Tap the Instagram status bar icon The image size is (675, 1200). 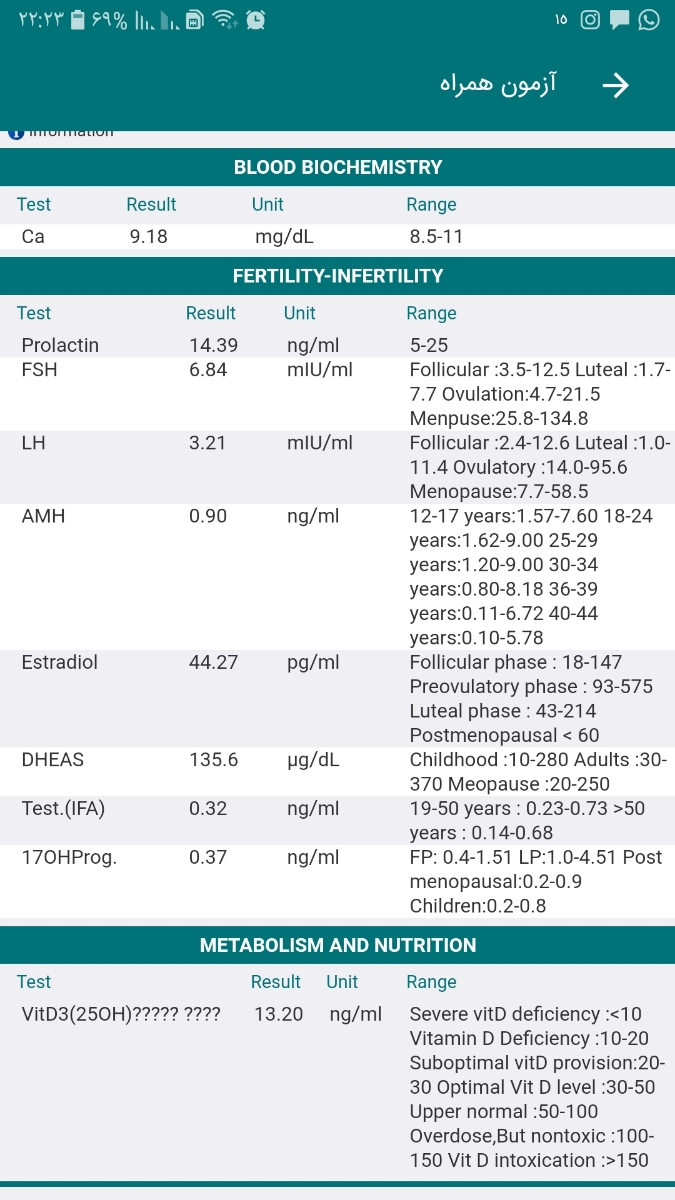(x=590, y=19)
